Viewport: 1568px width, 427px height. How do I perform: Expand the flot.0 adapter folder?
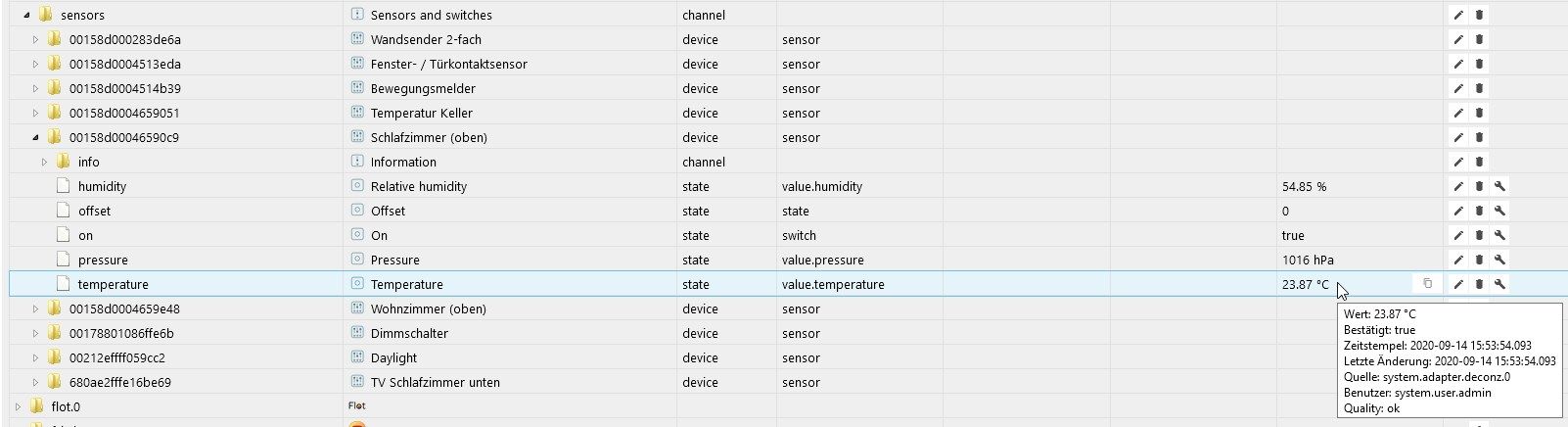[18, 406]
